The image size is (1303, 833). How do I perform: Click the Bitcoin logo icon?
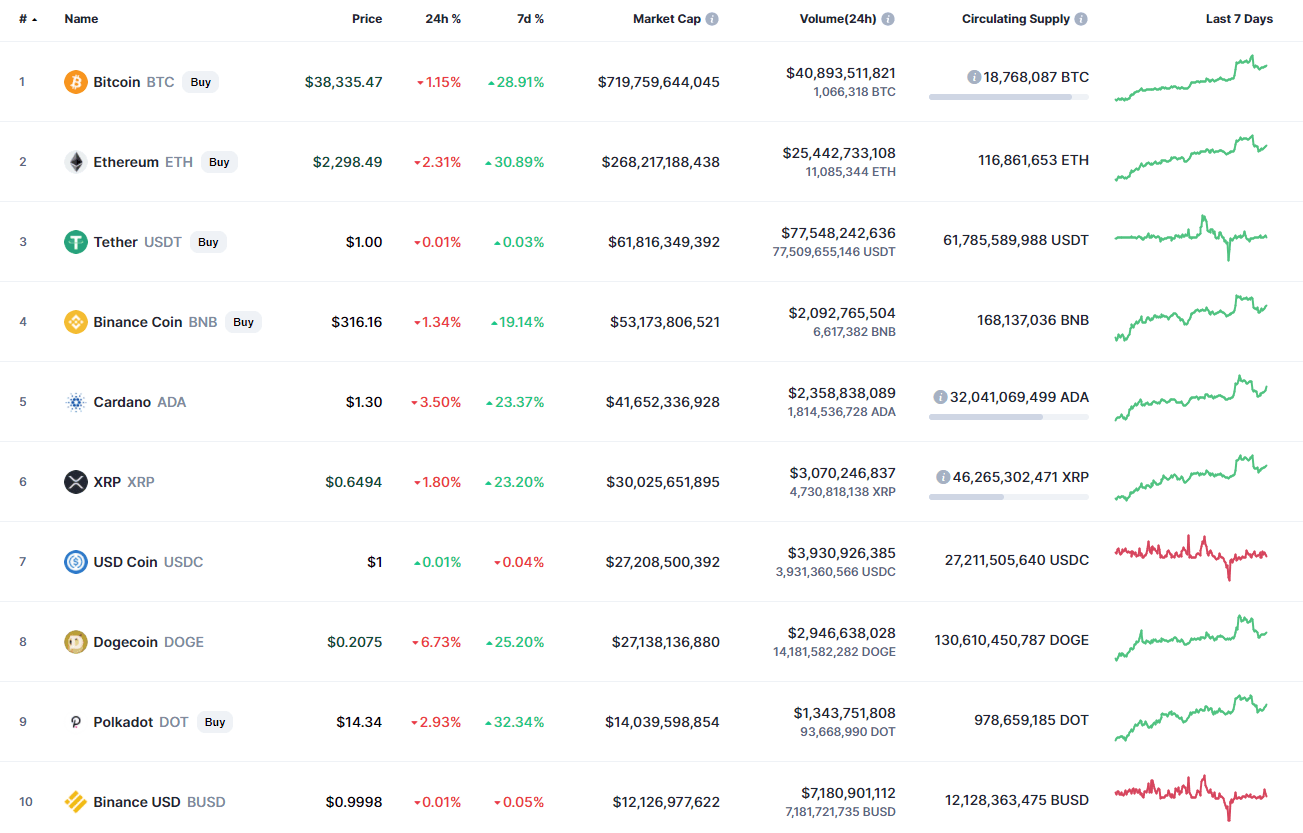click(x=76, y=82)
